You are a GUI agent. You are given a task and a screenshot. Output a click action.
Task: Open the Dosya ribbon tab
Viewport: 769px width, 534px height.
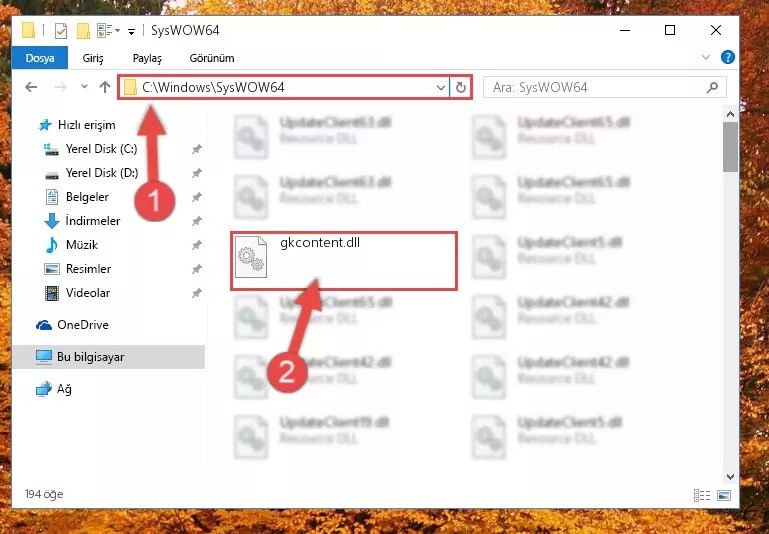40,58
